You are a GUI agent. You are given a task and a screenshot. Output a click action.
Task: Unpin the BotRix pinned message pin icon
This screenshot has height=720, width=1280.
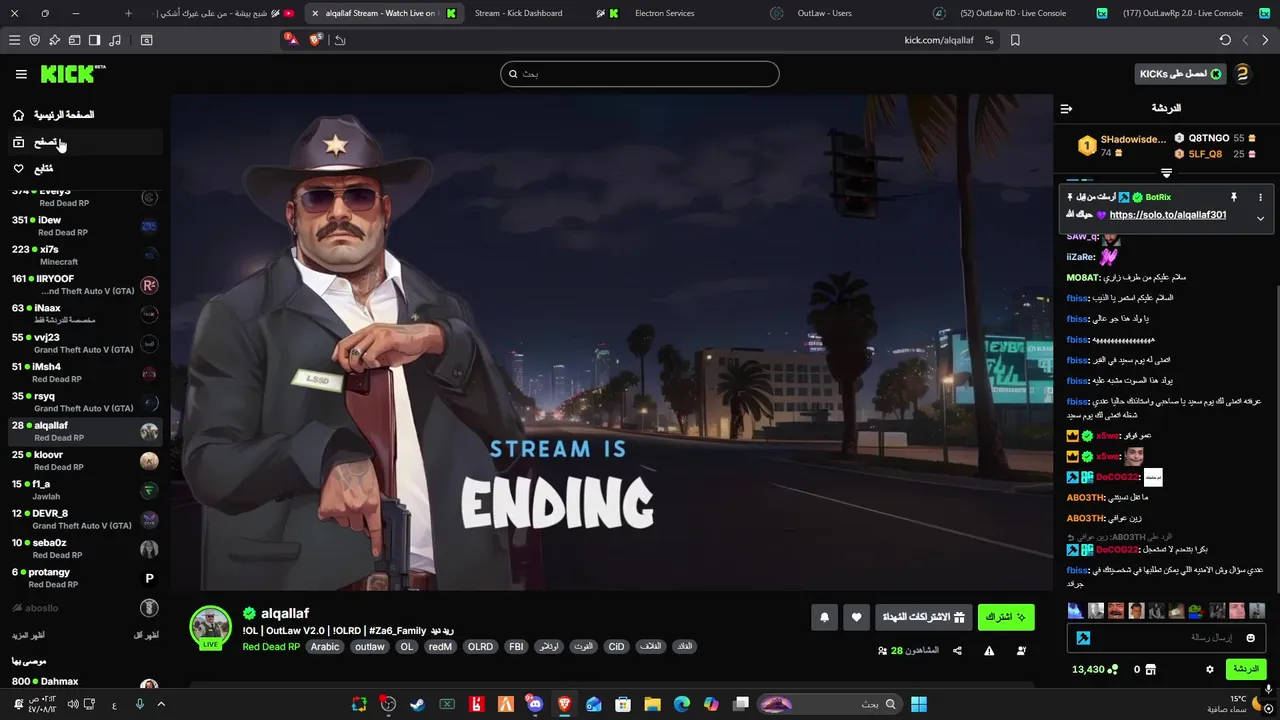pyautogui.click(x=1234, y=197)
